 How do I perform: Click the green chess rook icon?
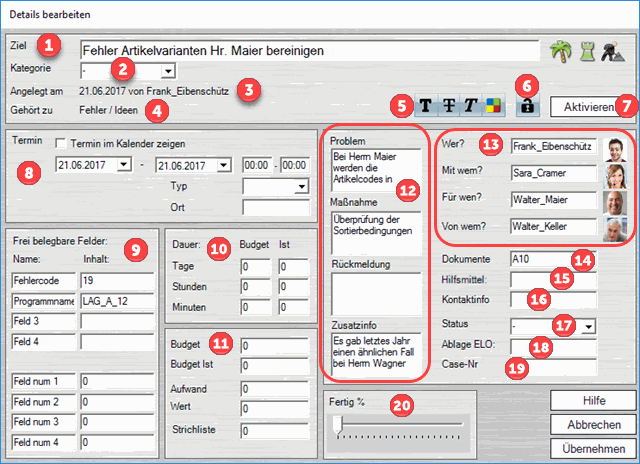point(586,51)
